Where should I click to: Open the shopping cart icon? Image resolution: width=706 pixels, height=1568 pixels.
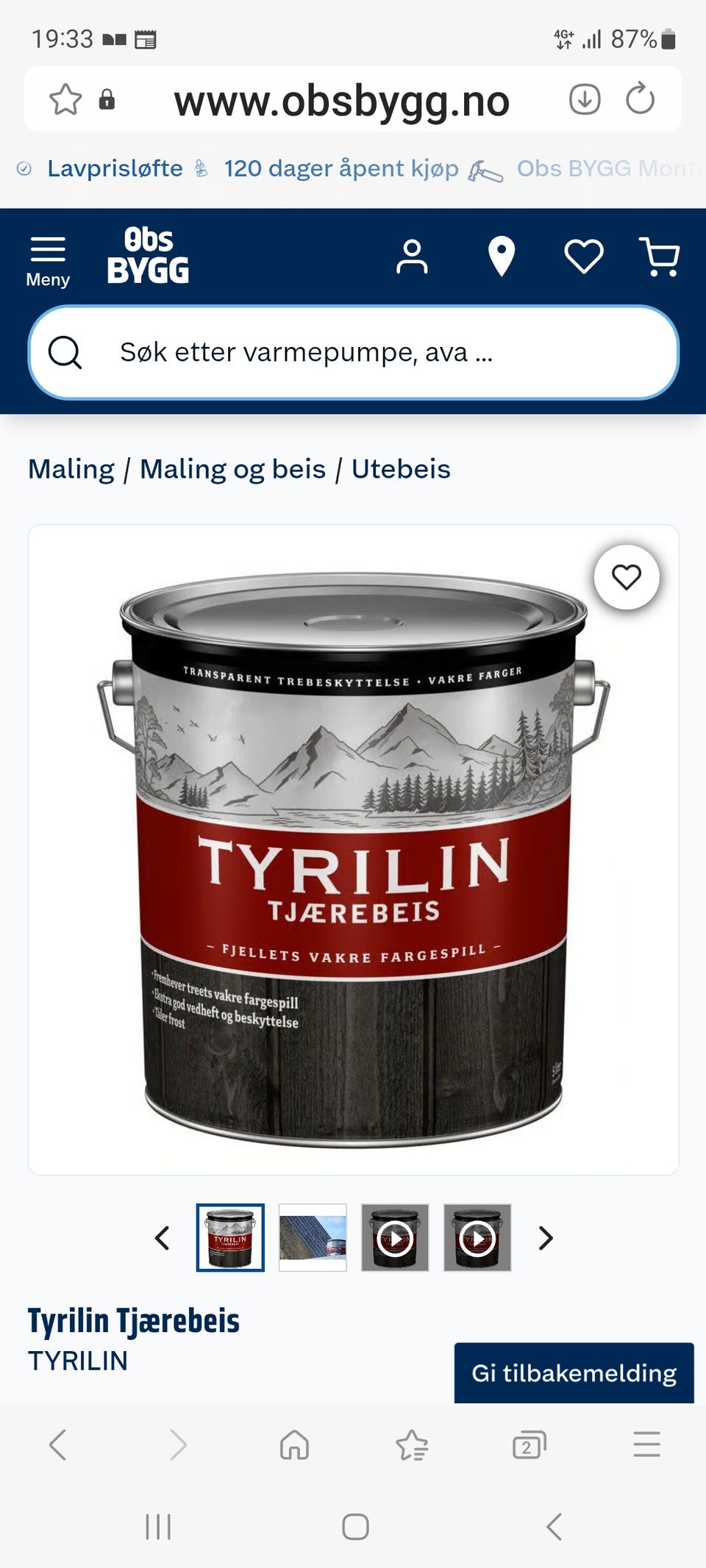click(660, 257)
